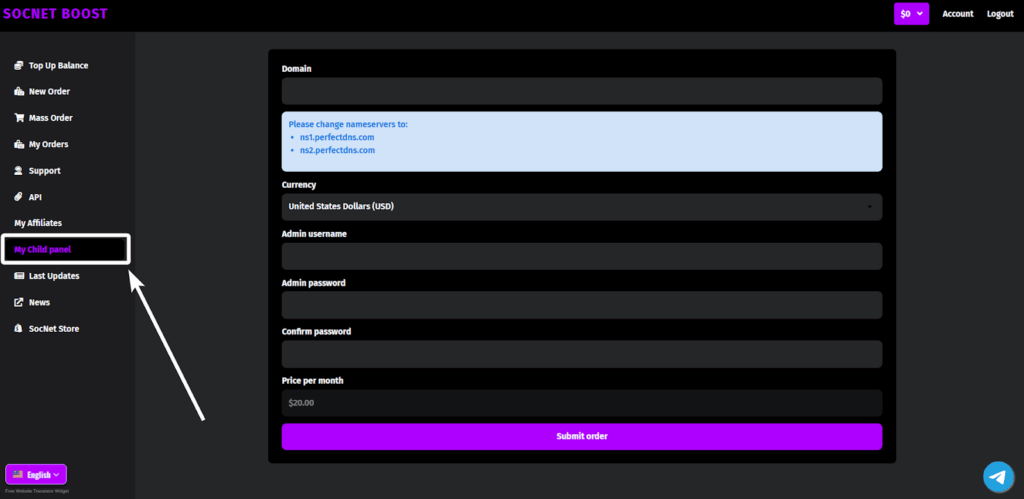Click the API paperclip icon
This screenshot has width=1024, height=499.
click(x=19, y=197)
